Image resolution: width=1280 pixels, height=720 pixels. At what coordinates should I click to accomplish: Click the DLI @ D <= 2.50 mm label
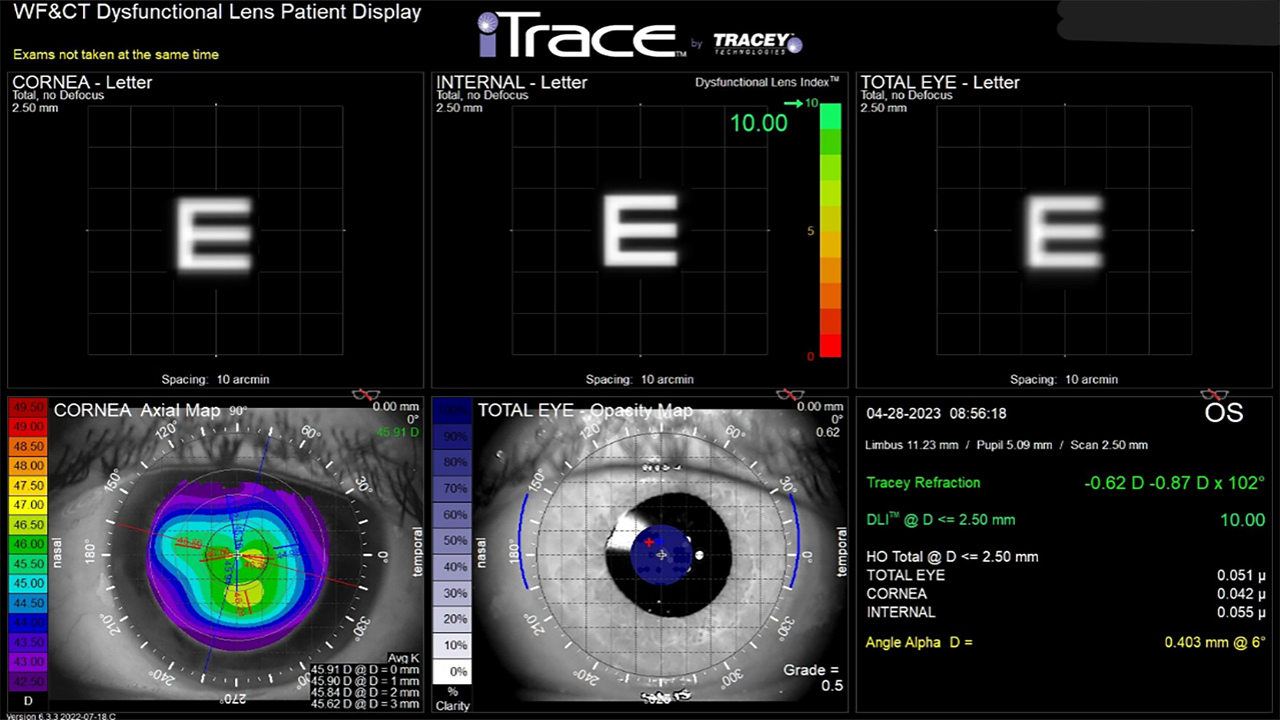pos(941,520)
